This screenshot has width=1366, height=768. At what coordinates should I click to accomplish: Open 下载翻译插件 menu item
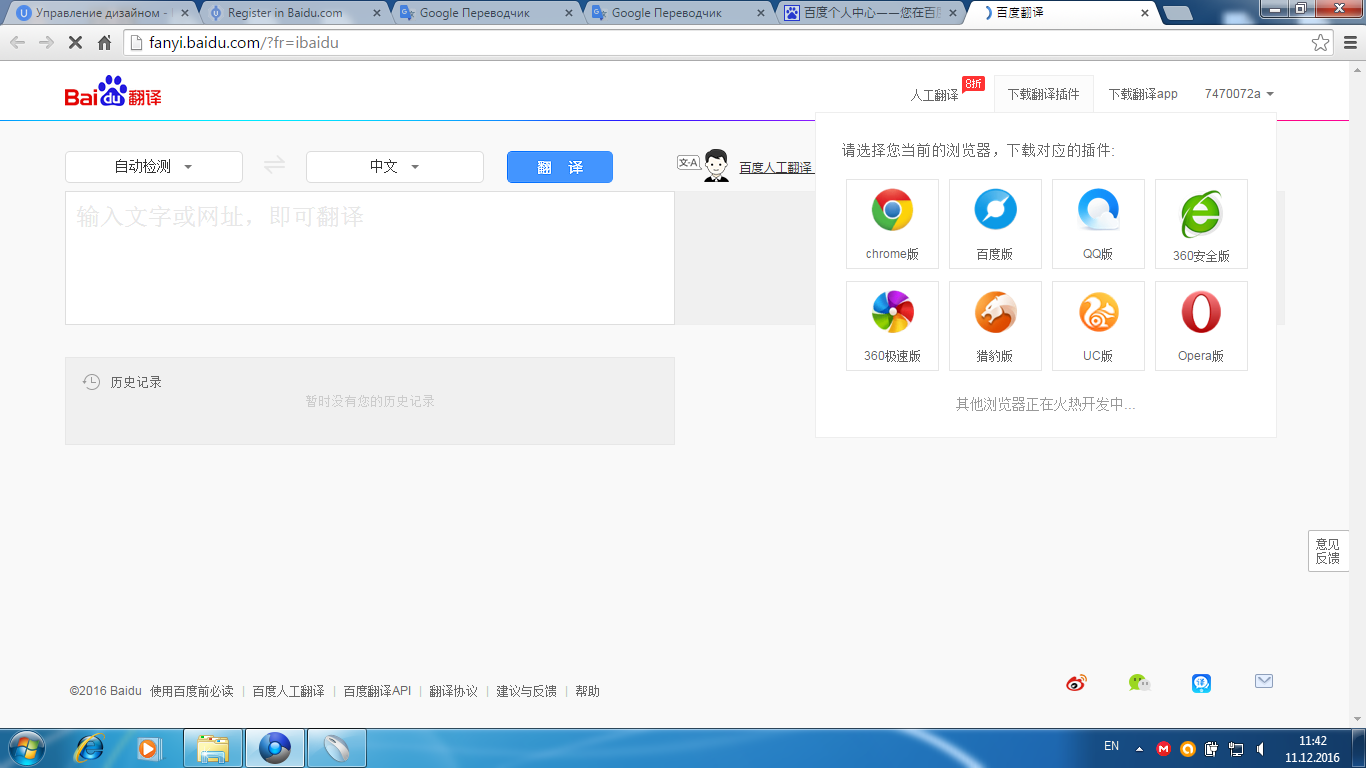tap(1044, 94)
